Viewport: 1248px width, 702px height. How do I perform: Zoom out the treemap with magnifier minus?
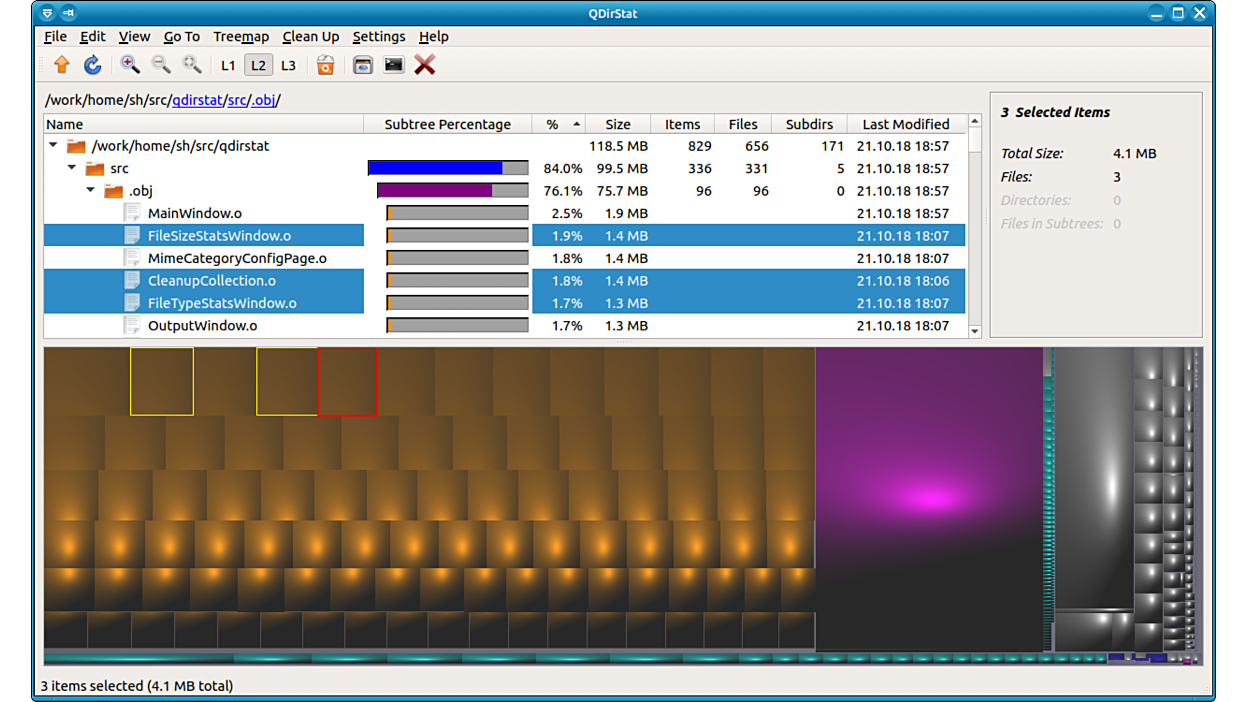click(161, 65)
